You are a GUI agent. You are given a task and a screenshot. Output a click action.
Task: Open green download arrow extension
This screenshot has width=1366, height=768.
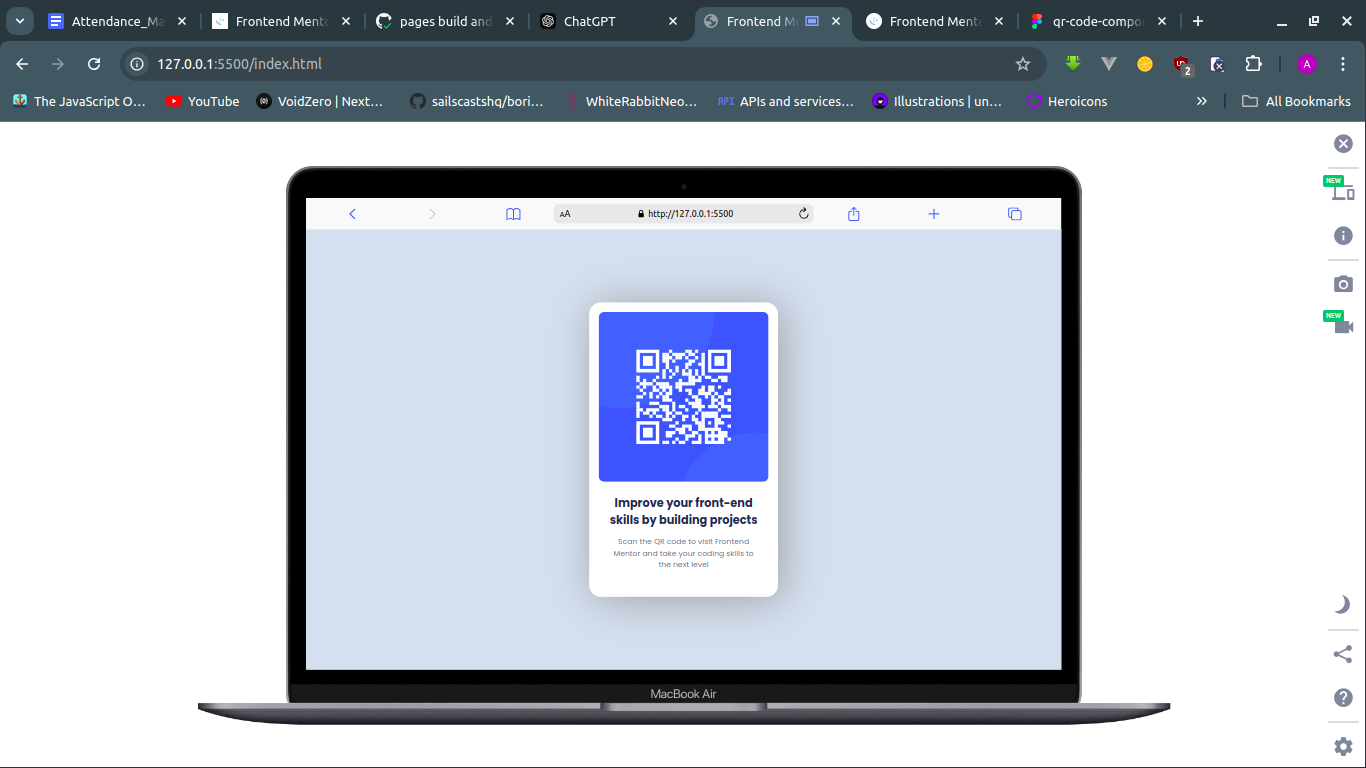(x=1073, y=64)
